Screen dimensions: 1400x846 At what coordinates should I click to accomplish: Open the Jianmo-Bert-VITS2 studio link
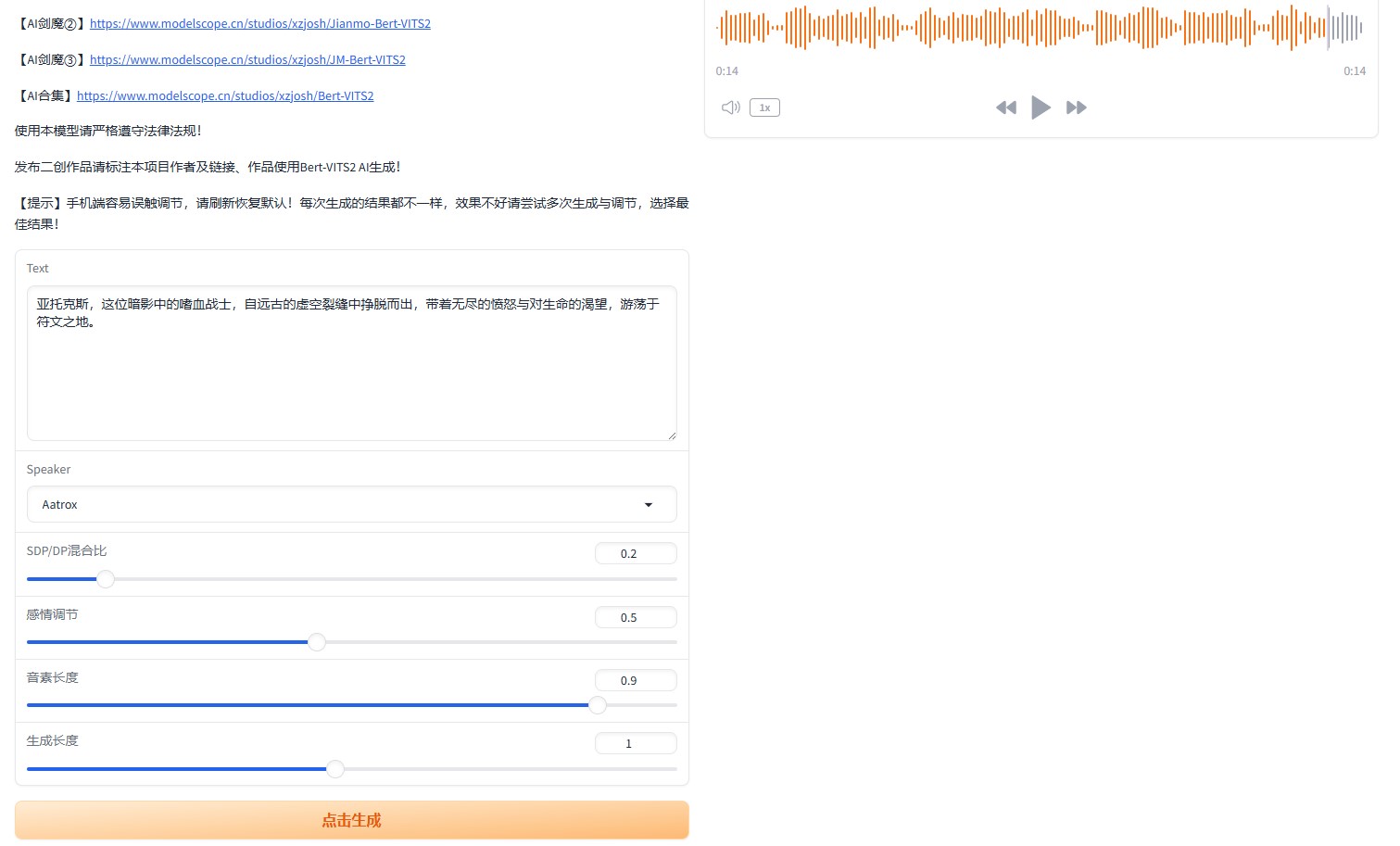260,24
